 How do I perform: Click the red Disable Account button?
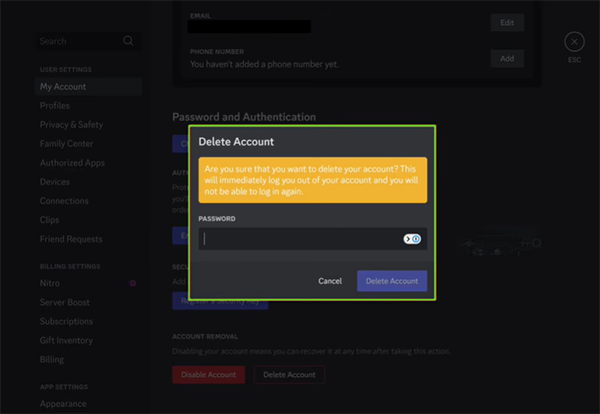click(209, 375)
